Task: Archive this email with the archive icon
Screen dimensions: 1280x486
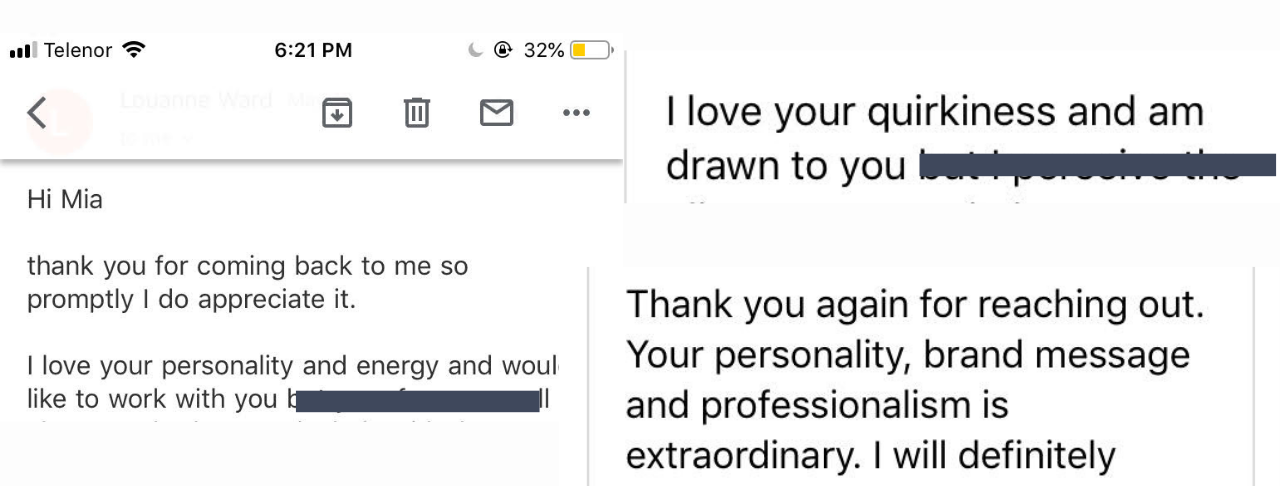Action: (x=336, y=113)
